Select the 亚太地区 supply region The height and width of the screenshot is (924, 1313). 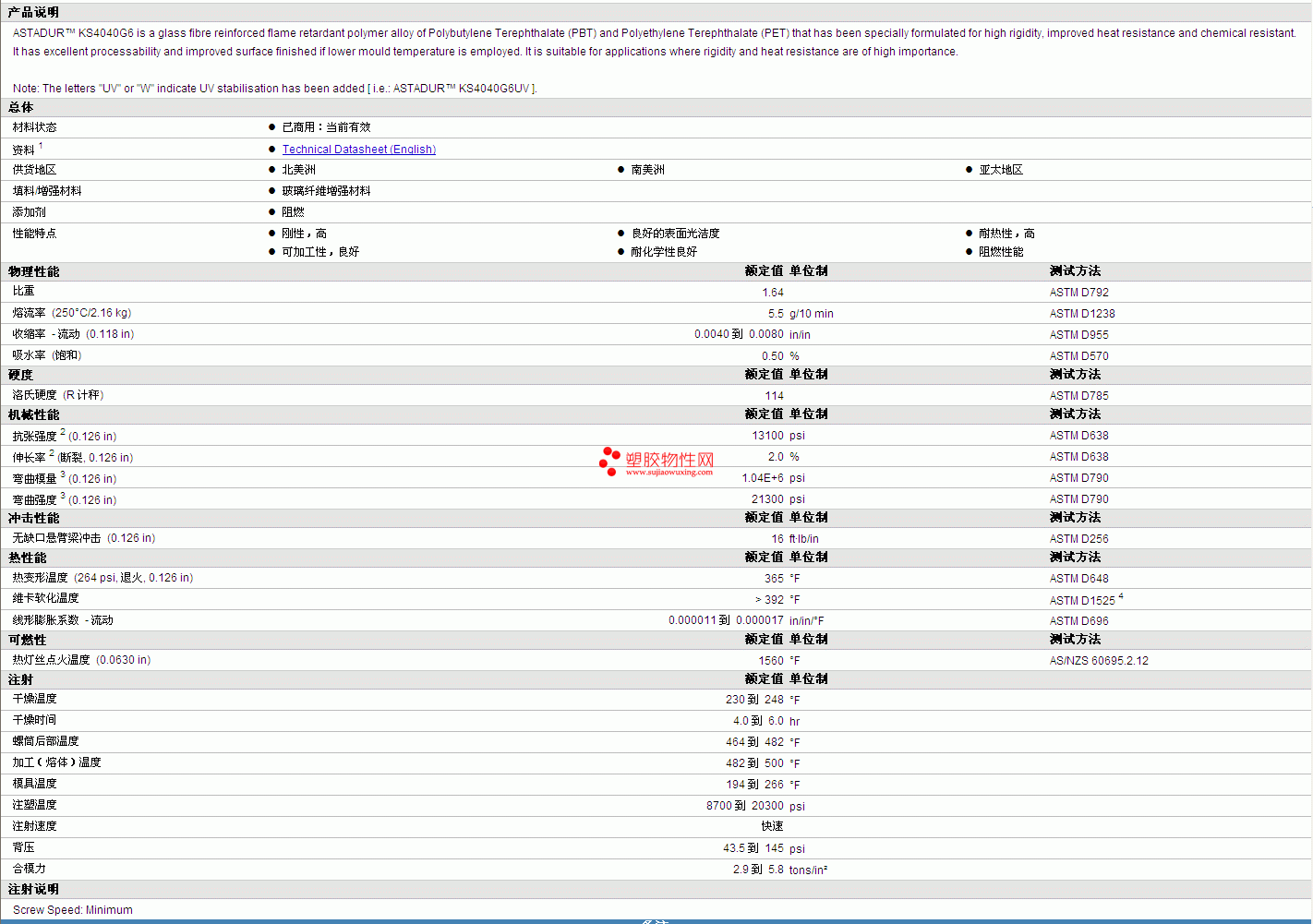click(x=1001, y=170)
